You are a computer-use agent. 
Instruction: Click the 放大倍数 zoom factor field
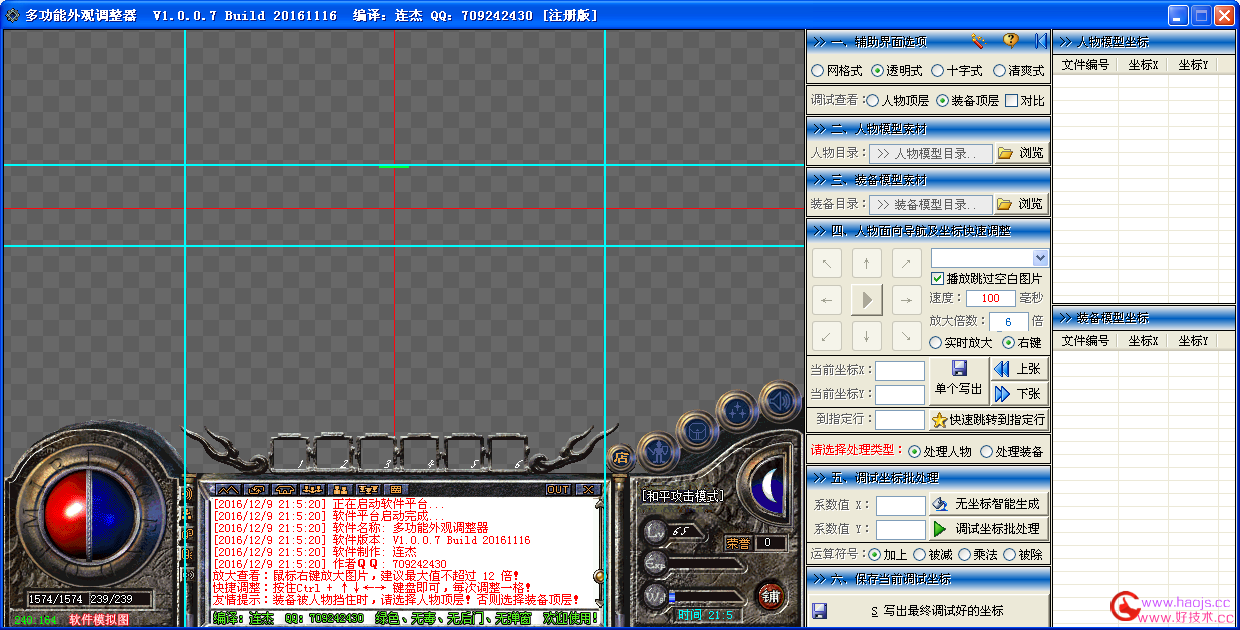tap(1009, 322)
